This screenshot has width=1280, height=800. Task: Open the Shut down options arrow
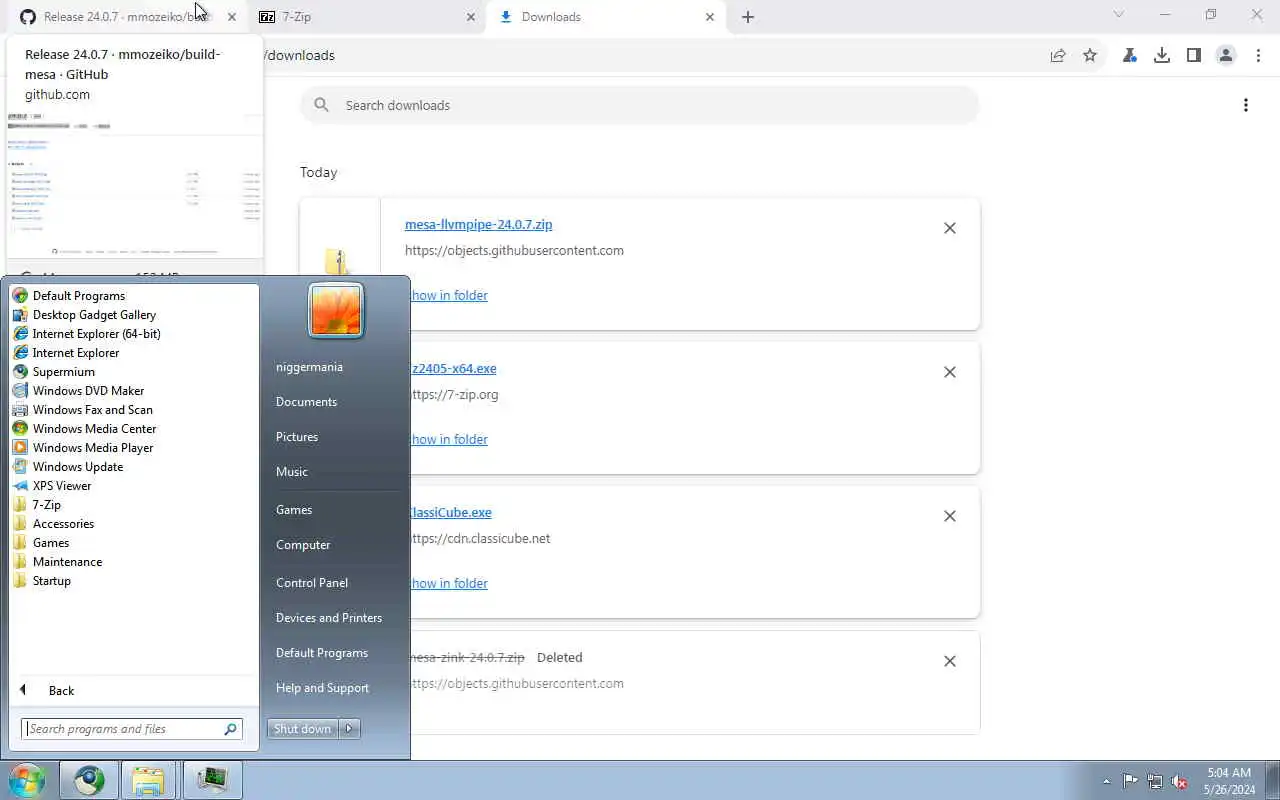click(349, 729)
